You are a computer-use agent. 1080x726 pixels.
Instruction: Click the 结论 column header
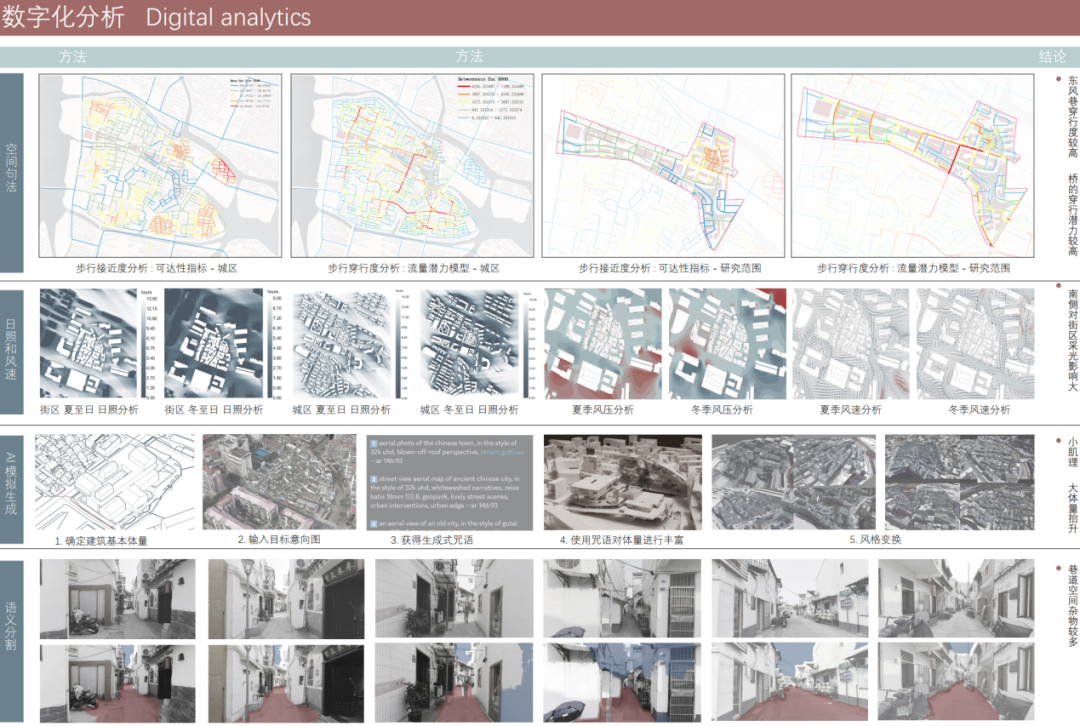tap(1052, 57)
